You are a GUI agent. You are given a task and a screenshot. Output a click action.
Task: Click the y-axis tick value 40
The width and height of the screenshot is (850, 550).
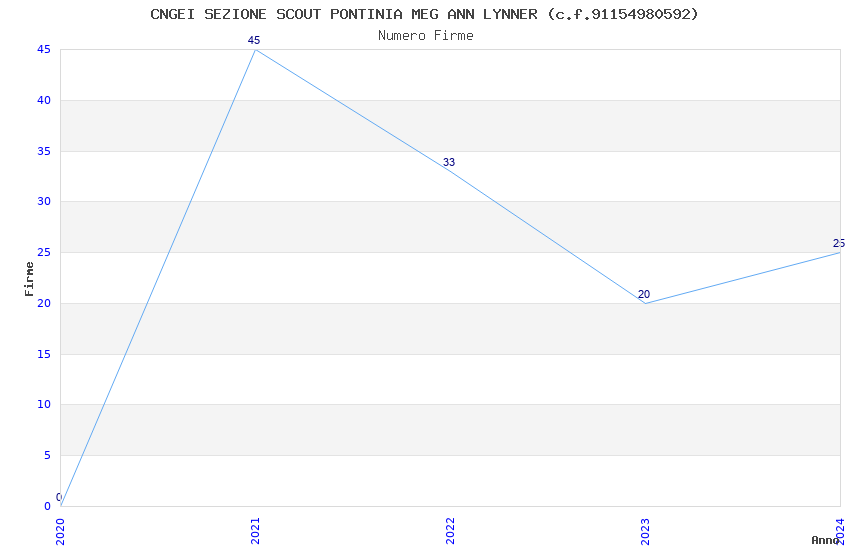44,100
